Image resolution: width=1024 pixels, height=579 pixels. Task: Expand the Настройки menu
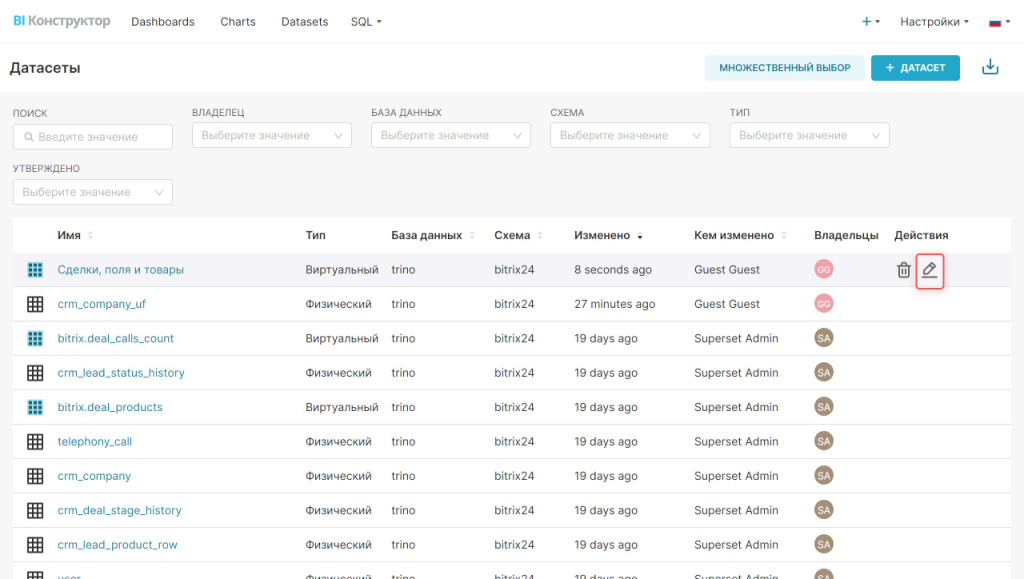(934, 22)
